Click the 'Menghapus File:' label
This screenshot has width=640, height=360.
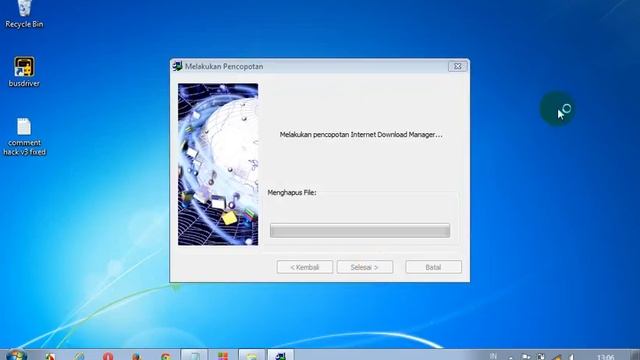[x=292, y=193]
